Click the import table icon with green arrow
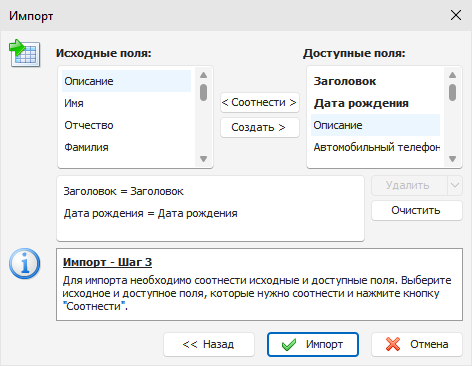 click(x=25, y=53)
